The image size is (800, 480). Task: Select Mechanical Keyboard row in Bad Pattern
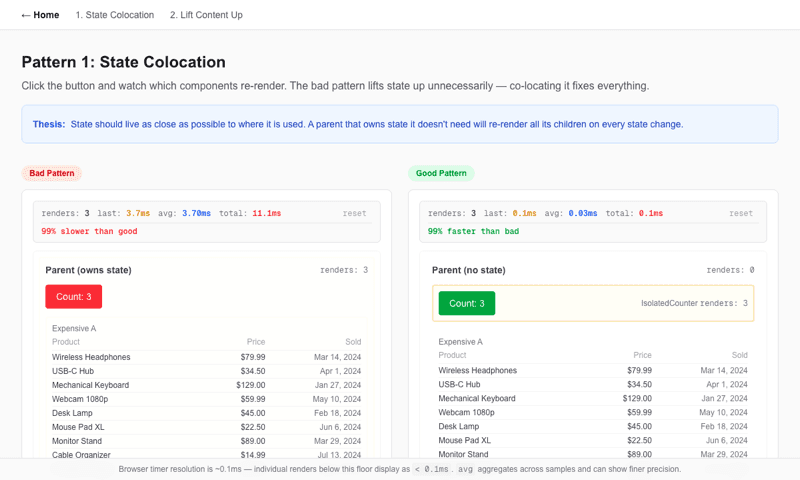point(206,385)
